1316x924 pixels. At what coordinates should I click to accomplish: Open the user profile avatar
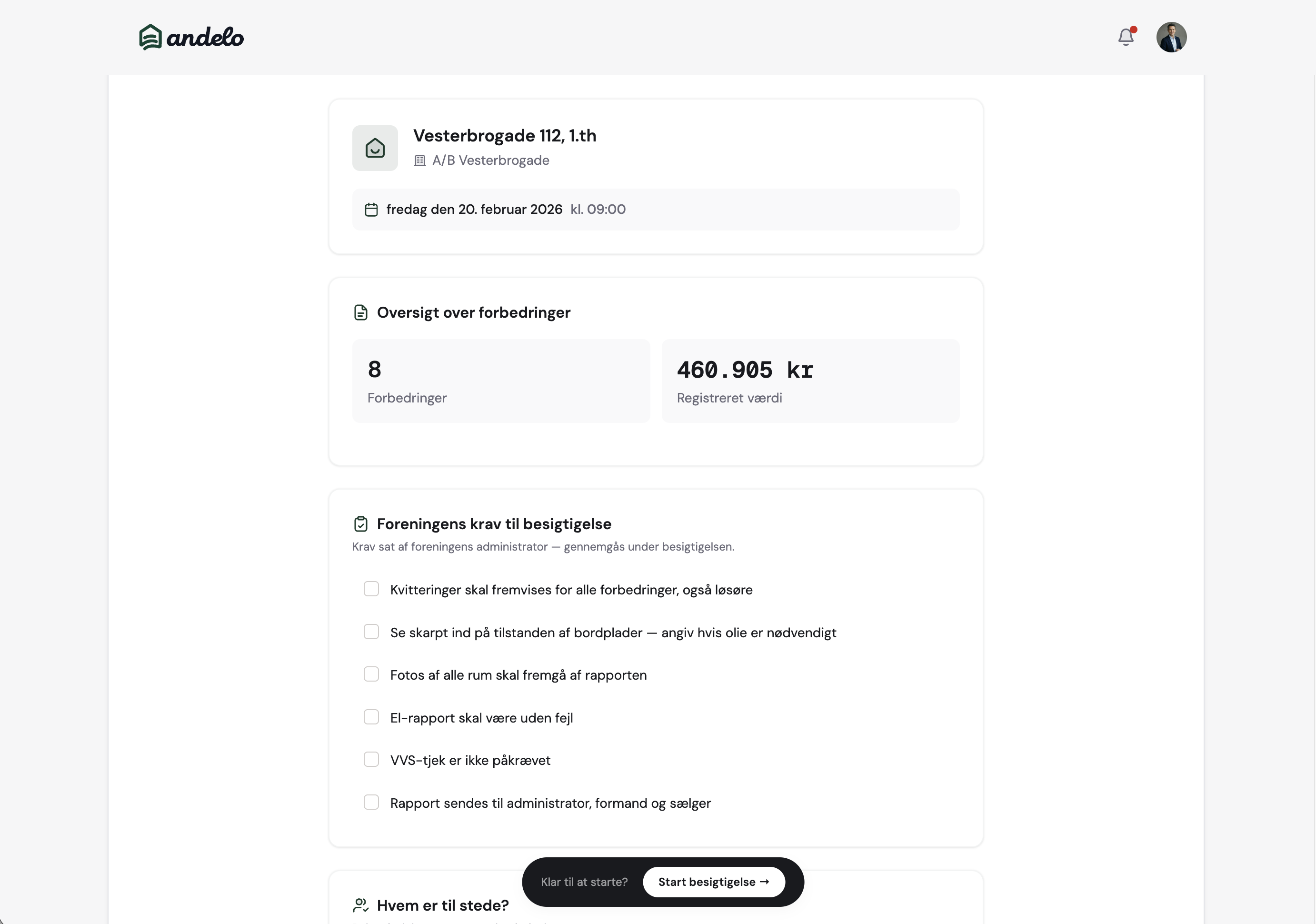tap(1171, 37)
